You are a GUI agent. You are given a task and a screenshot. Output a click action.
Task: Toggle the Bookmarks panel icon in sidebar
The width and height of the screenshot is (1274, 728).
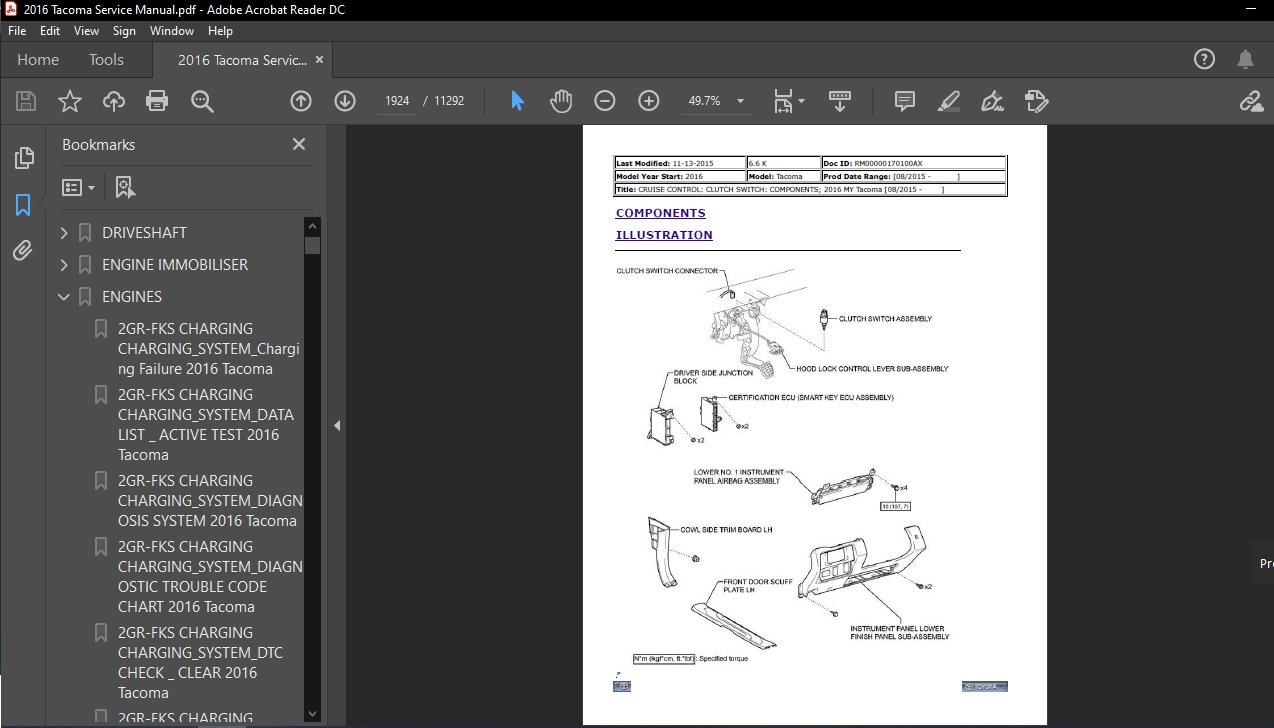[x=23, y=205]
